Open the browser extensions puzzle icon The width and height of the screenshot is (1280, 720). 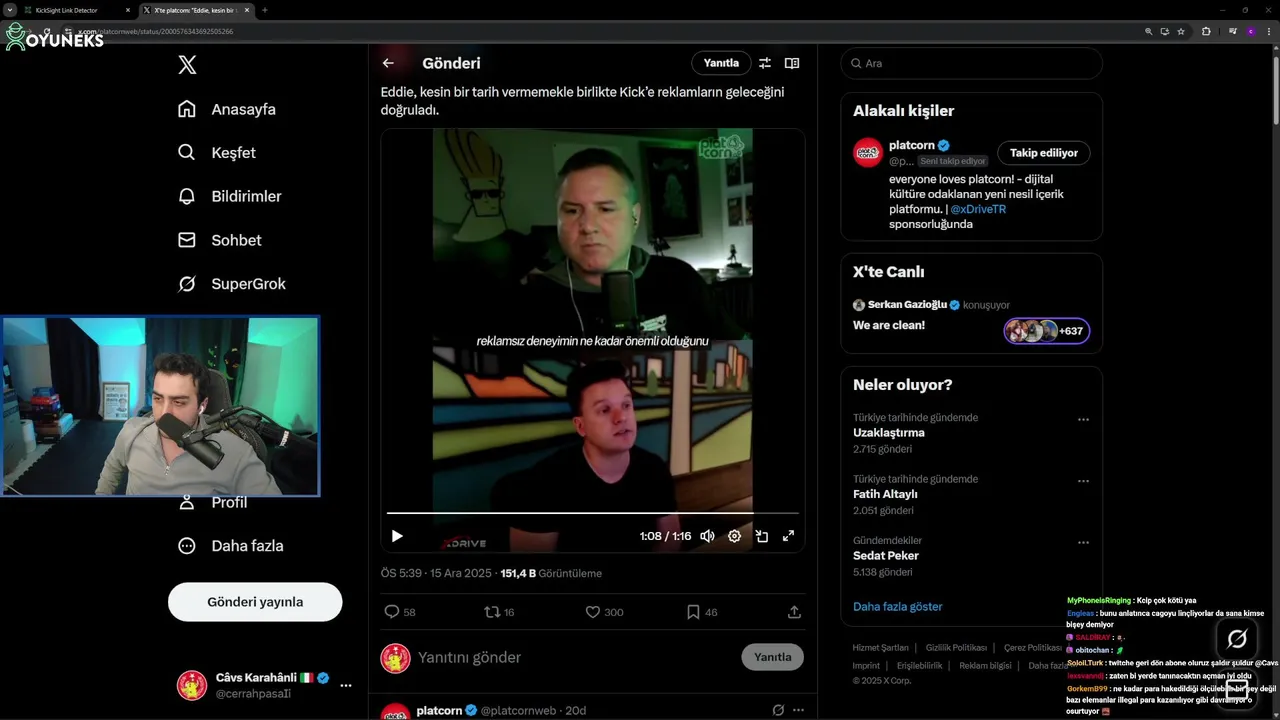[1206, 31]
